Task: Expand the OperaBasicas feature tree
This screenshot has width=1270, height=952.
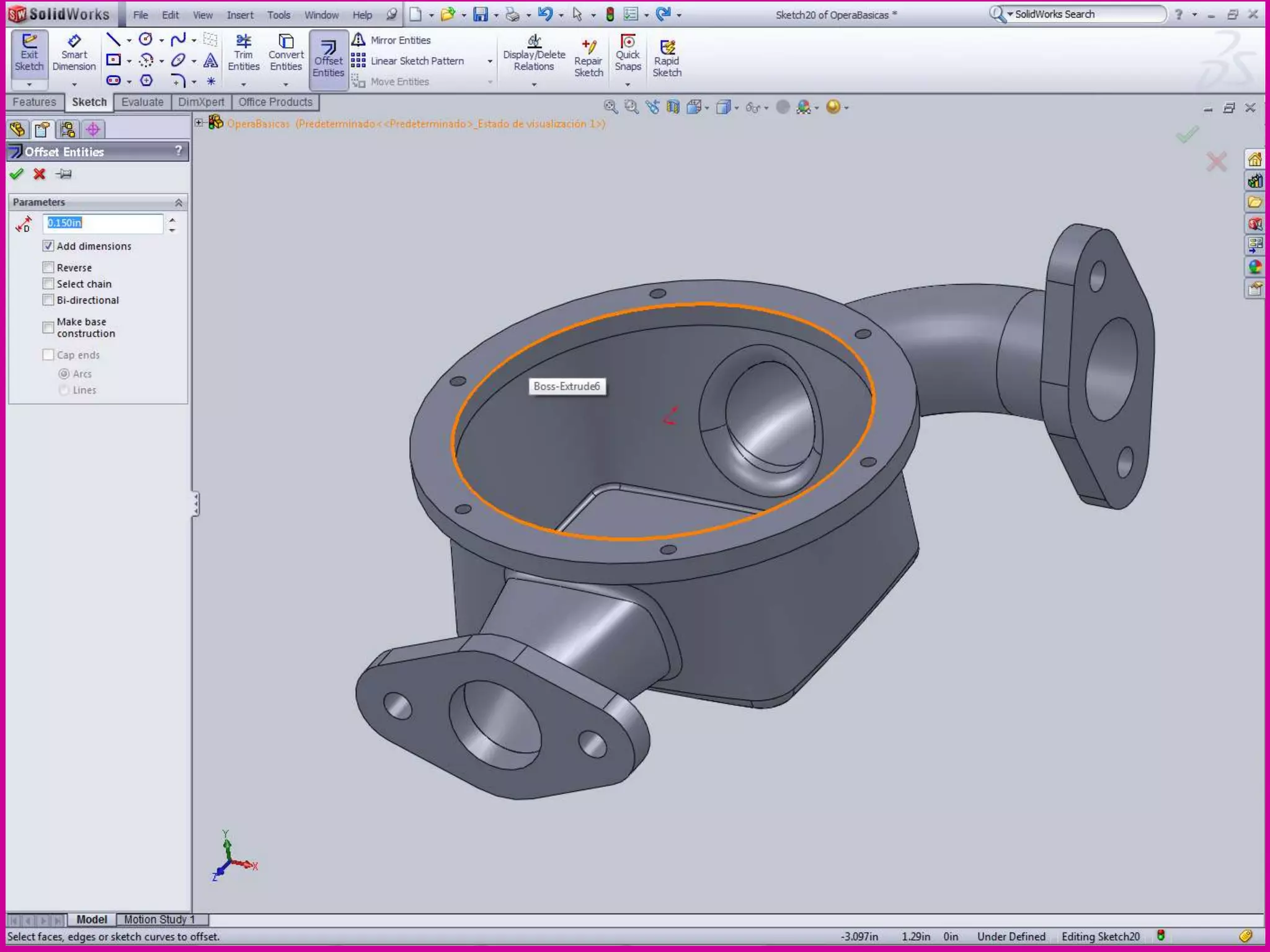Action: (199, 123)
